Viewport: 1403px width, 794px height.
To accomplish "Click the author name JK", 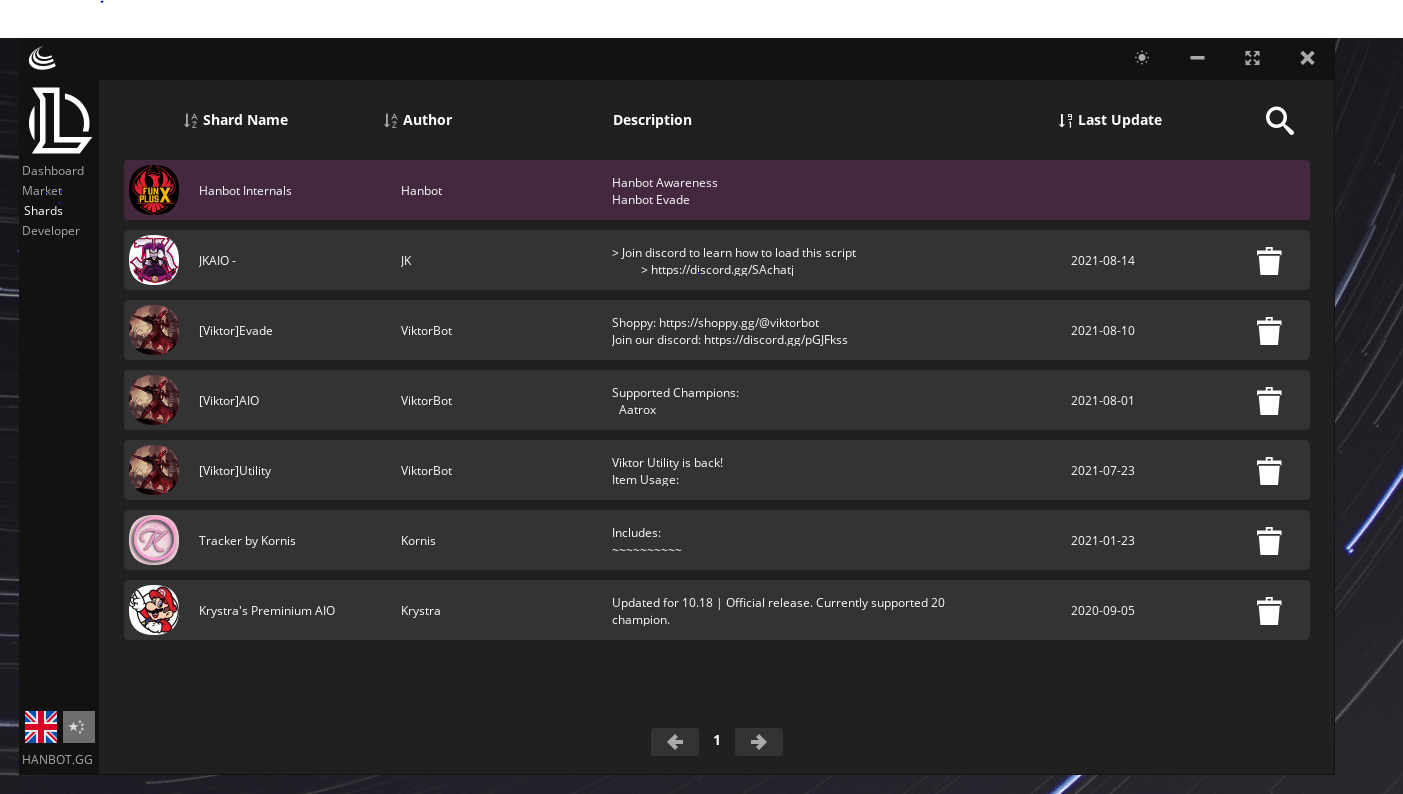I will pos(406,261).
